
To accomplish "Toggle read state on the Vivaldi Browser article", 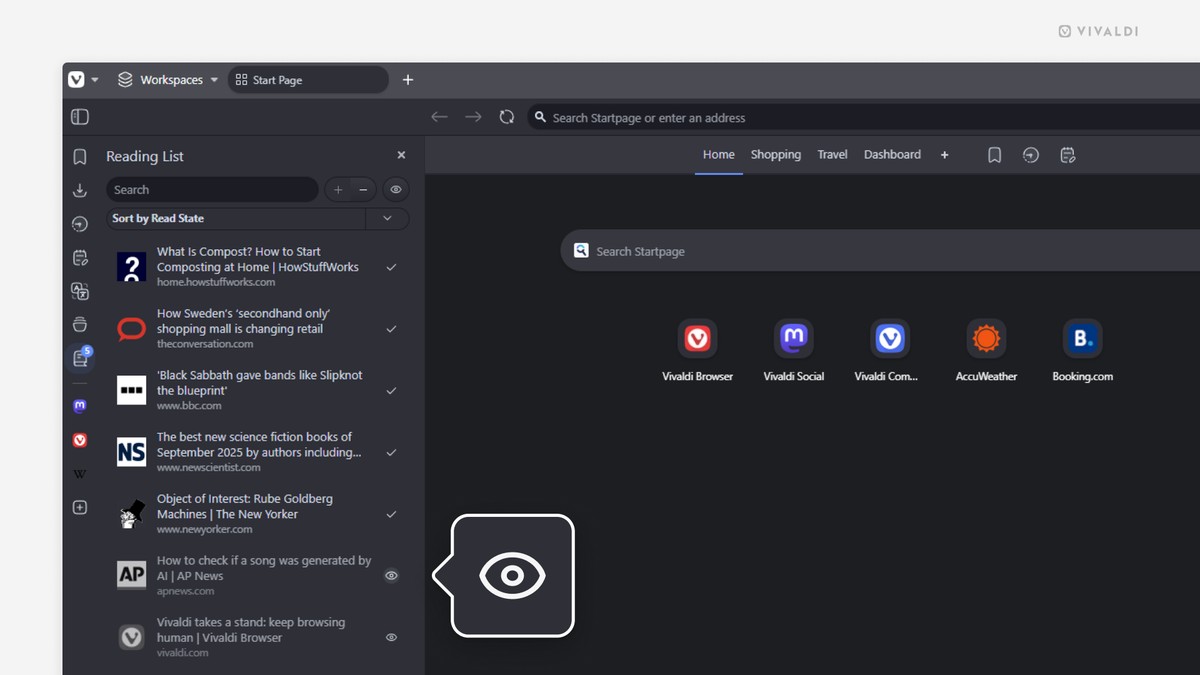I will (391, 637).
